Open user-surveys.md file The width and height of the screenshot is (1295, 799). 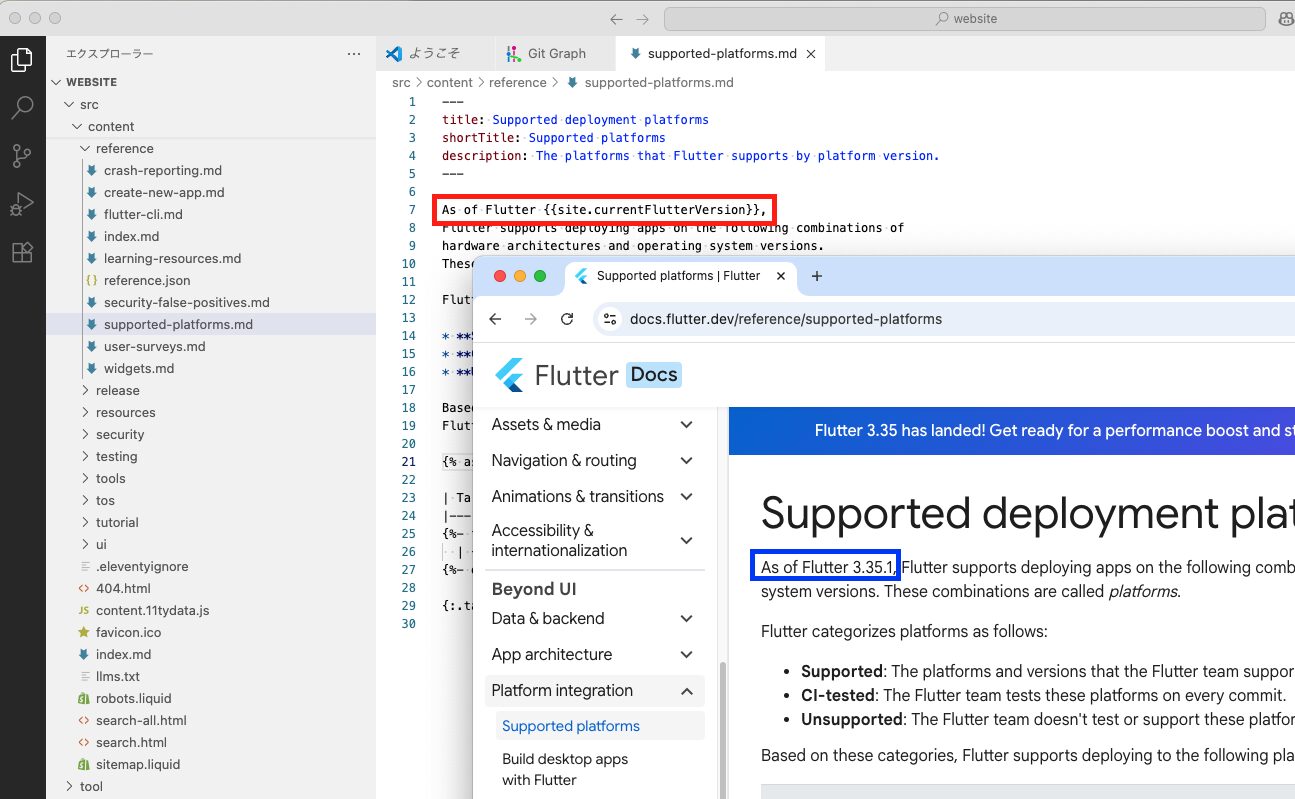[210, 346]
